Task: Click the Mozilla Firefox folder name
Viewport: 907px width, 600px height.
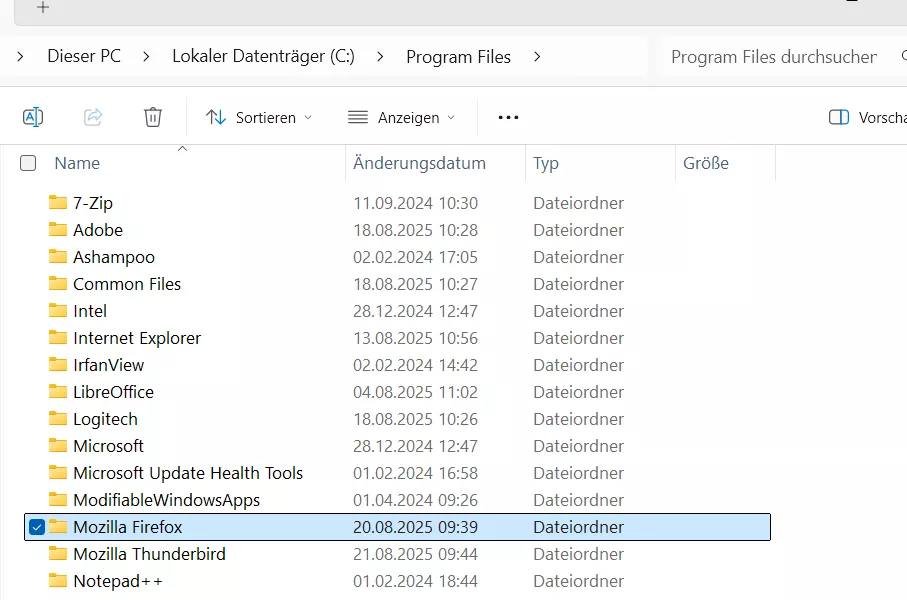Action: [x=128, y=527]
